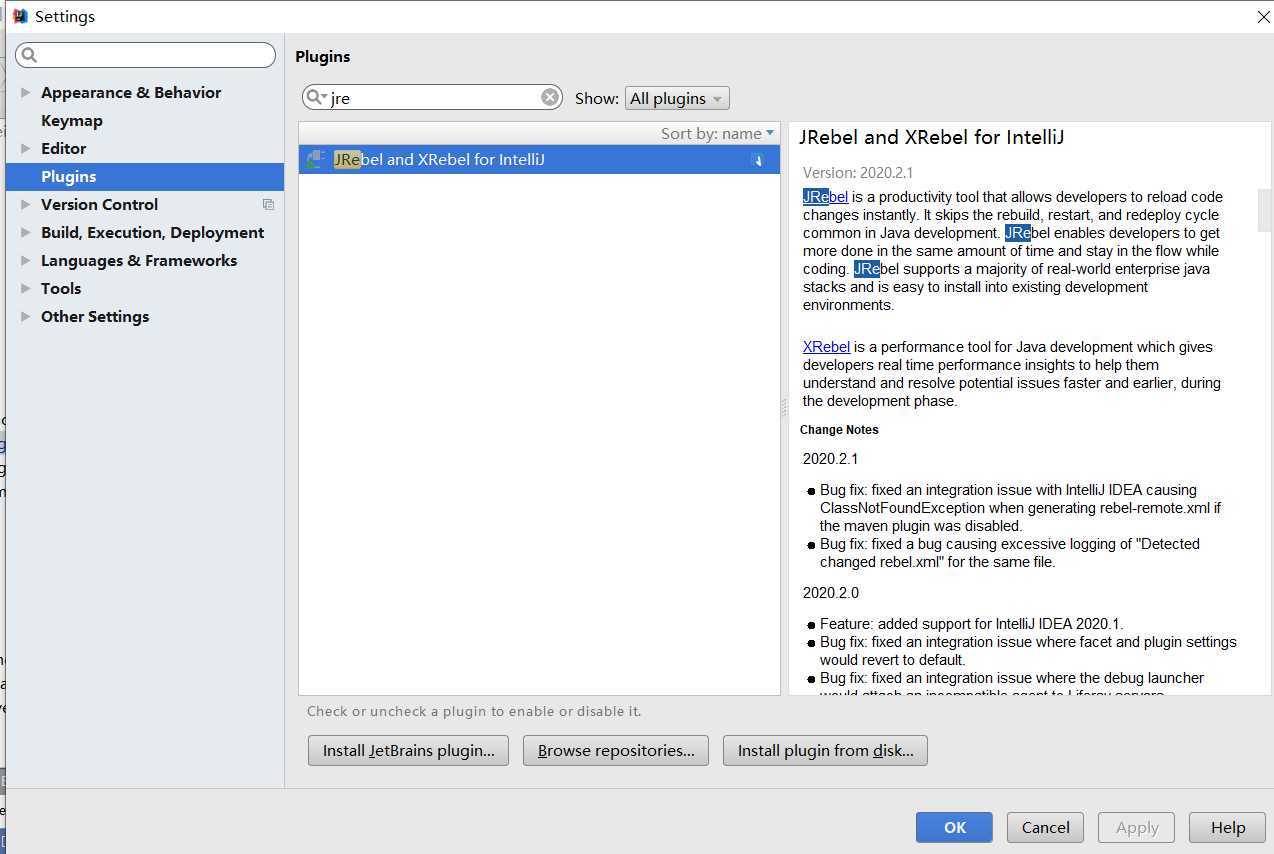Open the Show All plugins dropdown
Viewport: 1274px width, 854px height.
pos(677,98)
